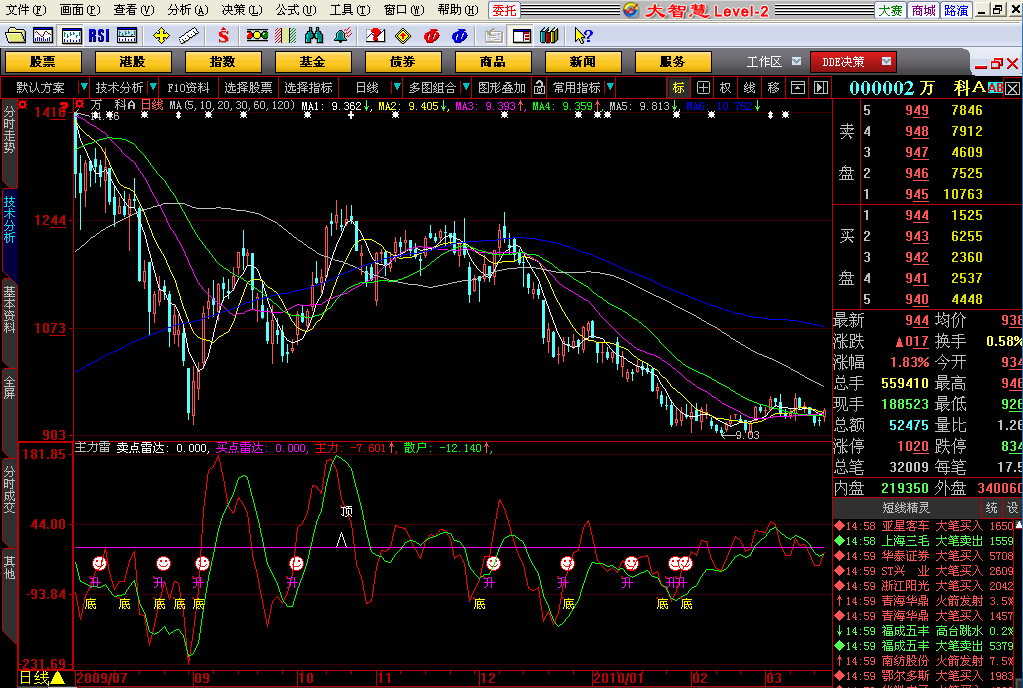The width and height of the screenshot is (1023, 688).
Task: Click the 委托 trade button
Action: (x=504, y=10)
